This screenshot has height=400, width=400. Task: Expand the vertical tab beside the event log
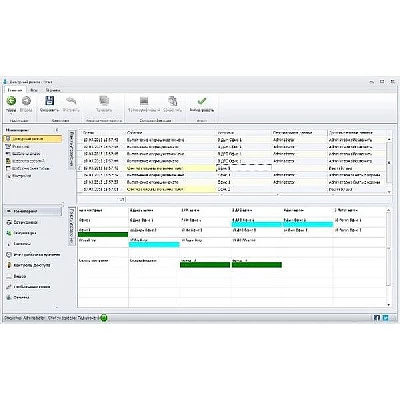(71, 150)
